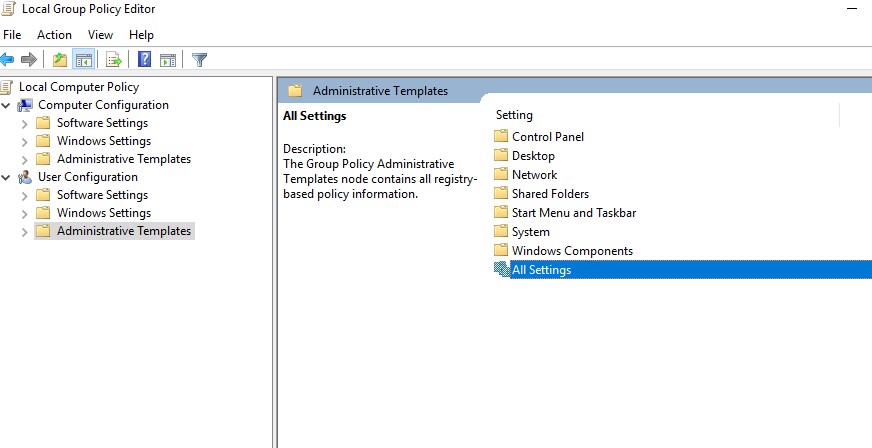Screen dimensions: 872x448
Task: Collapse the Computer Configuration node
Action: pyautogui.click(x=6, y=105)
